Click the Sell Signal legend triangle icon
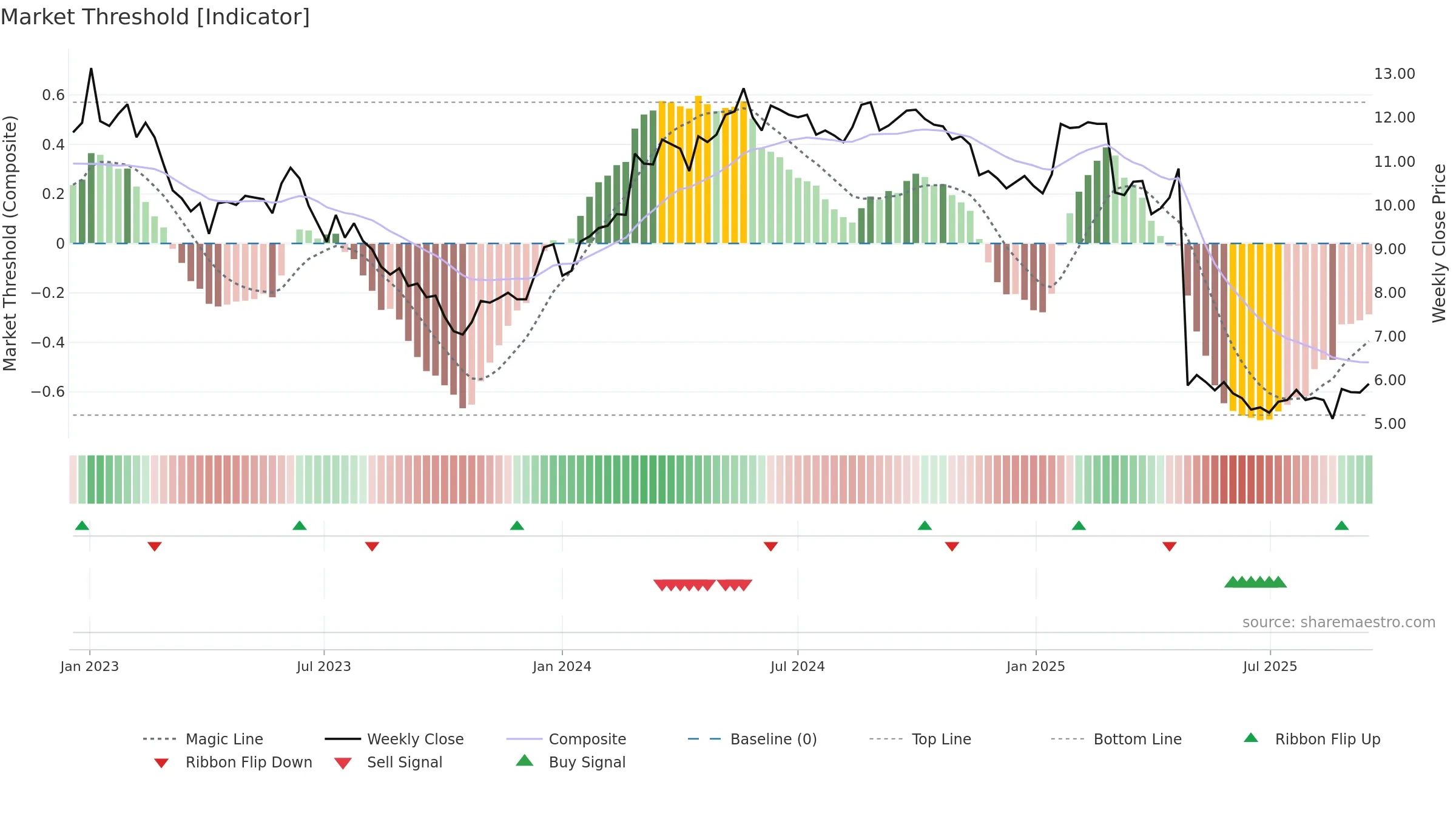 tap(343, 763)
